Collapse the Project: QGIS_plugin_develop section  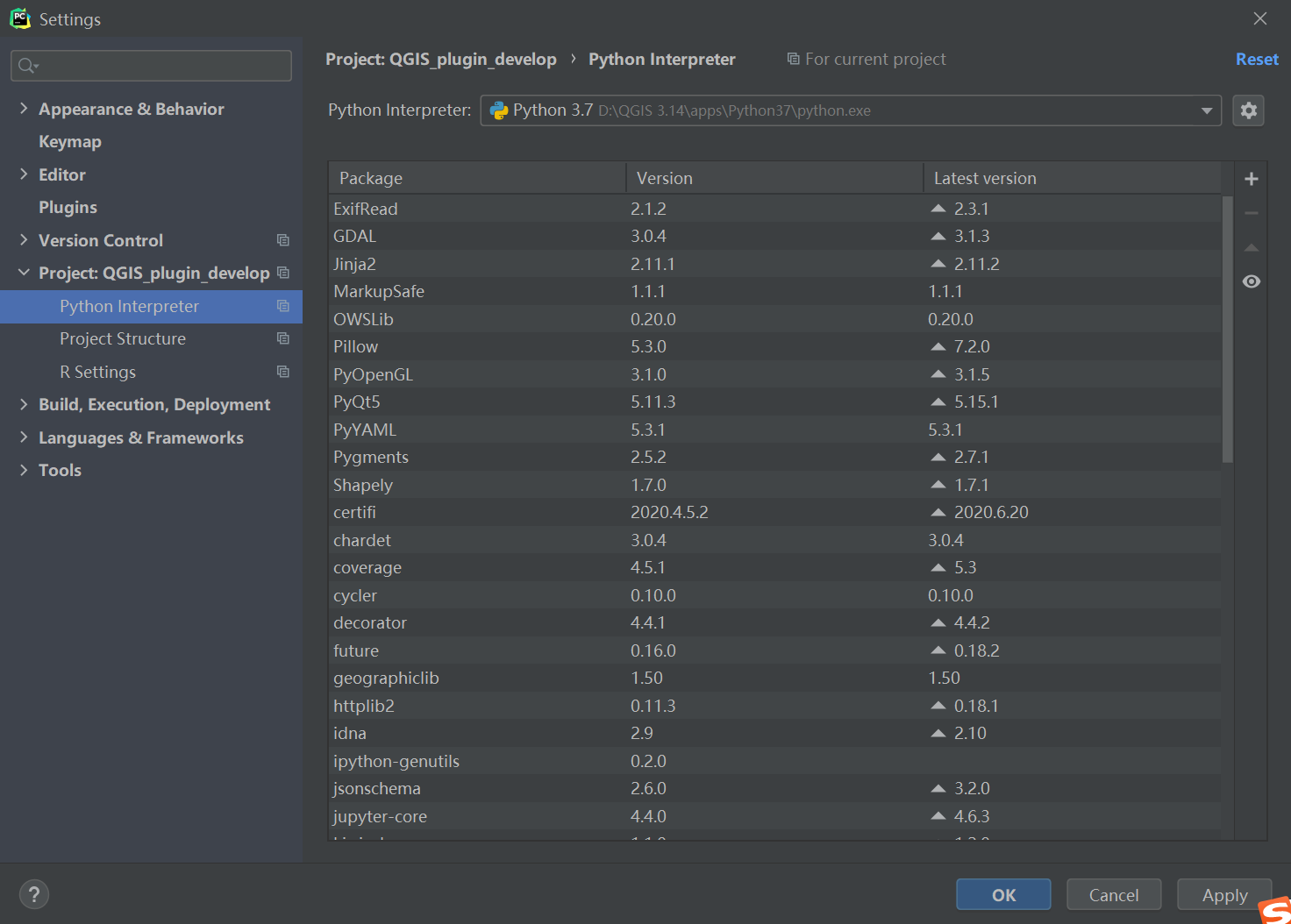24,273
